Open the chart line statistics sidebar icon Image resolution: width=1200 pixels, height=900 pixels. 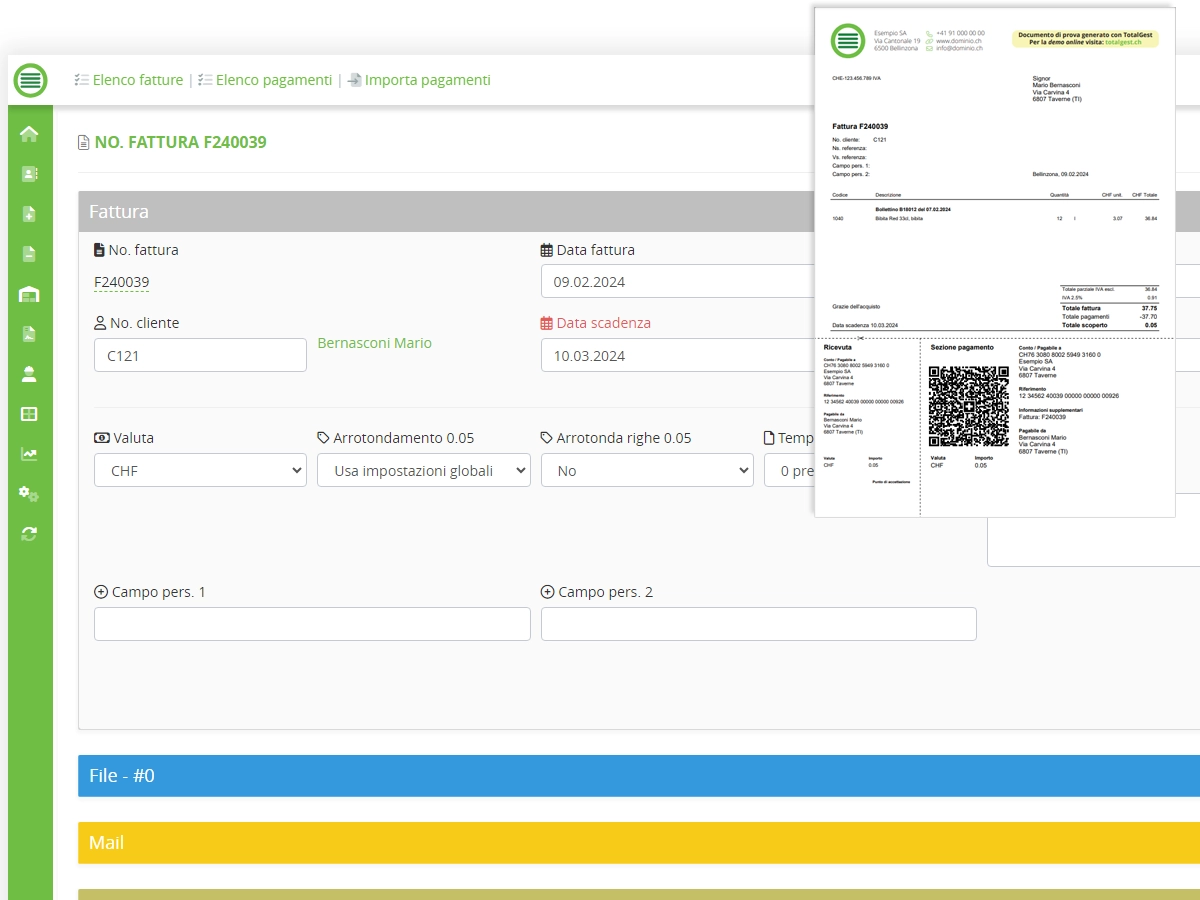click(x=29, y=454)
